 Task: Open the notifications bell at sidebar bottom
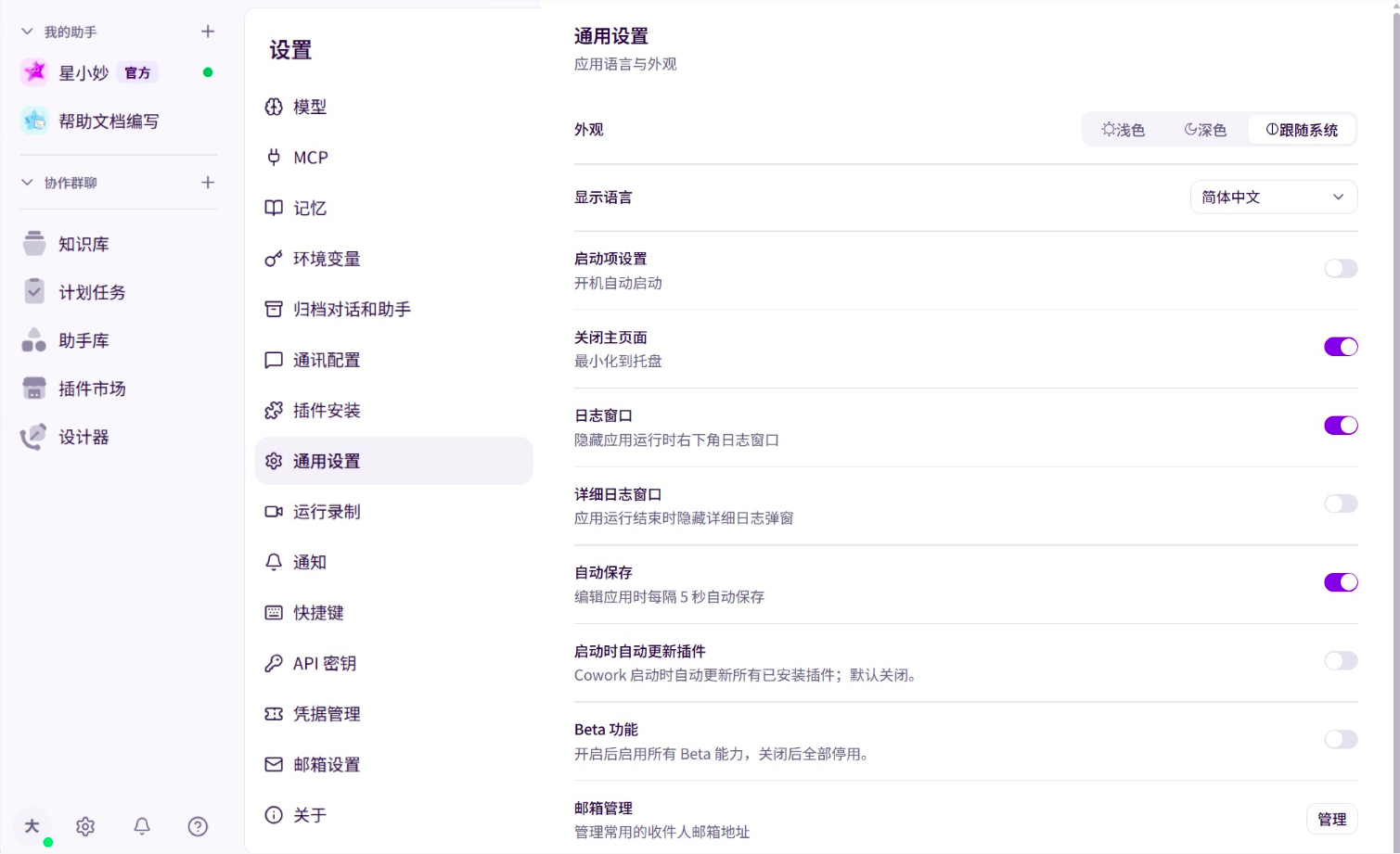coord(142,826)
